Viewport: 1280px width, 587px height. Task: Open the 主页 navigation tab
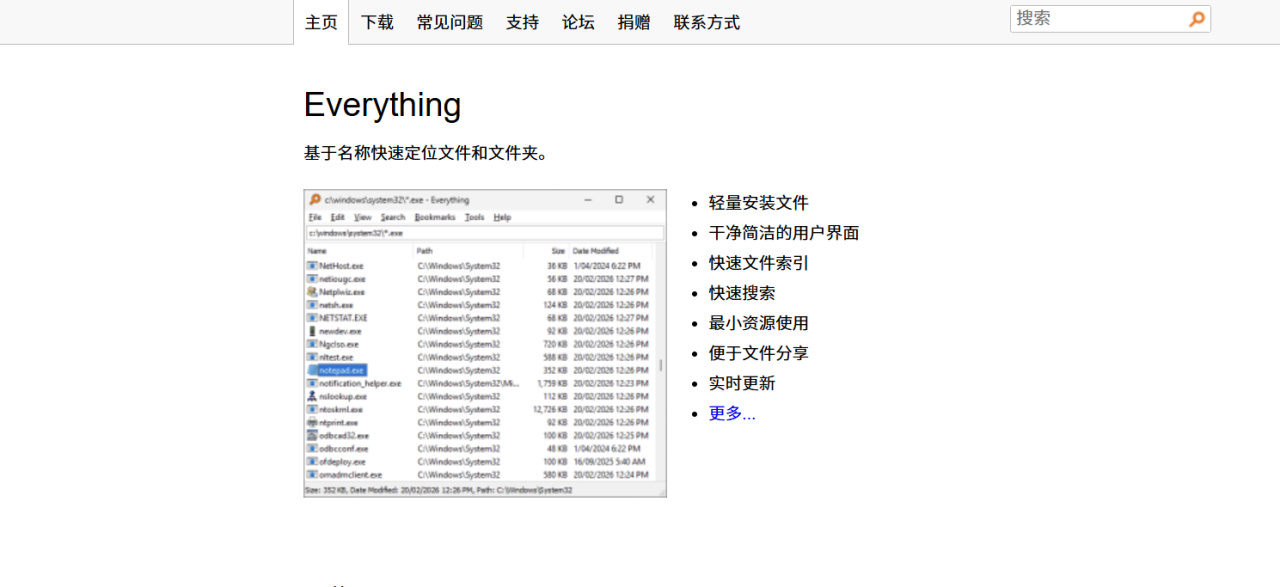321,22
